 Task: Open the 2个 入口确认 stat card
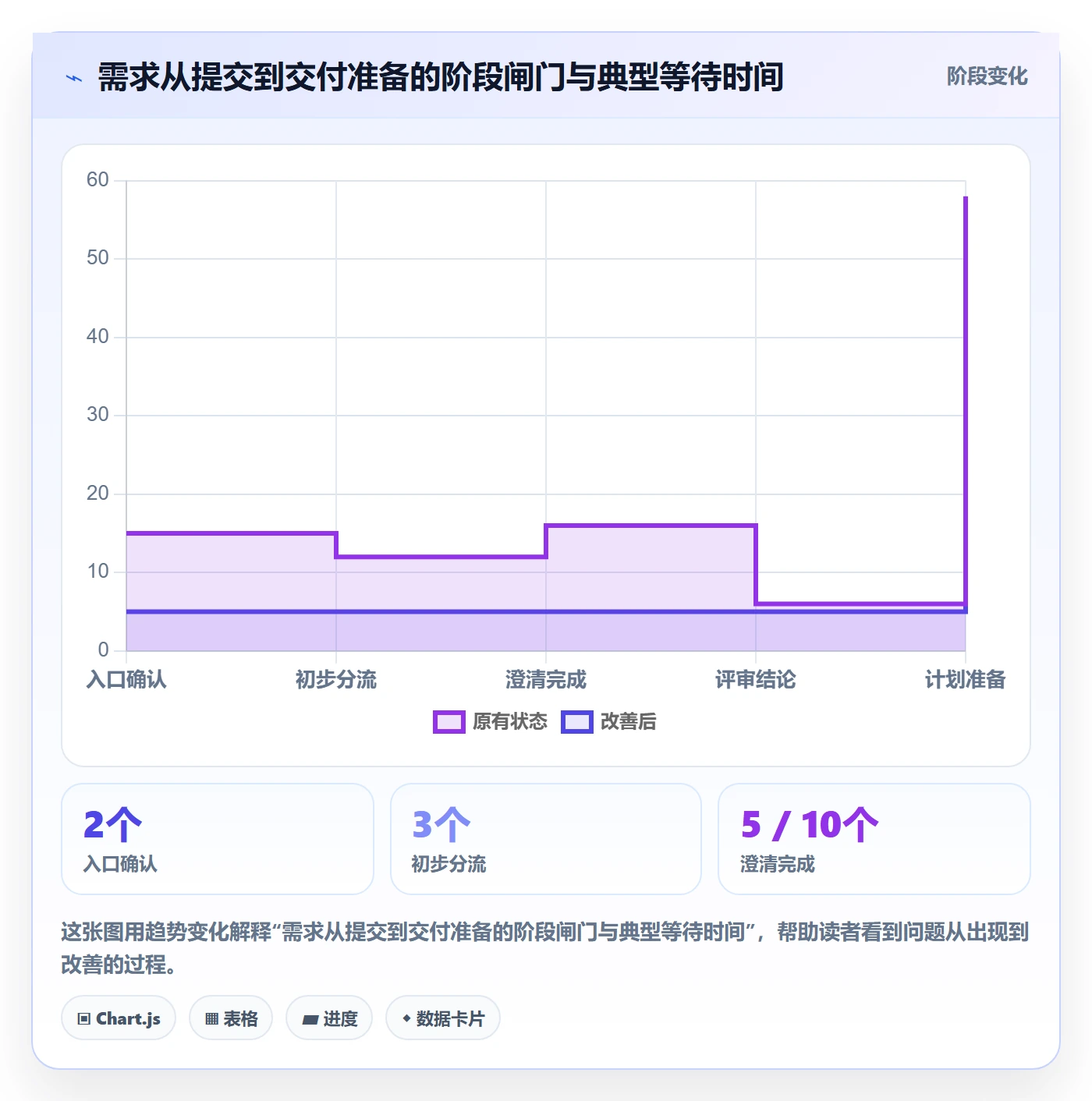[x=218, y=839]
